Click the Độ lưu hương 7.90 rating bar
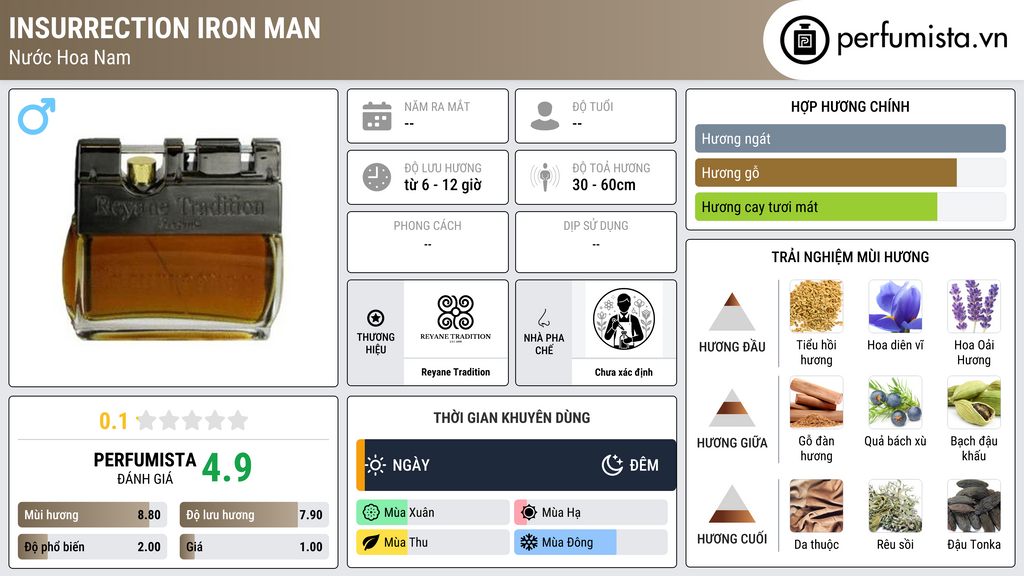 (254, 515)
